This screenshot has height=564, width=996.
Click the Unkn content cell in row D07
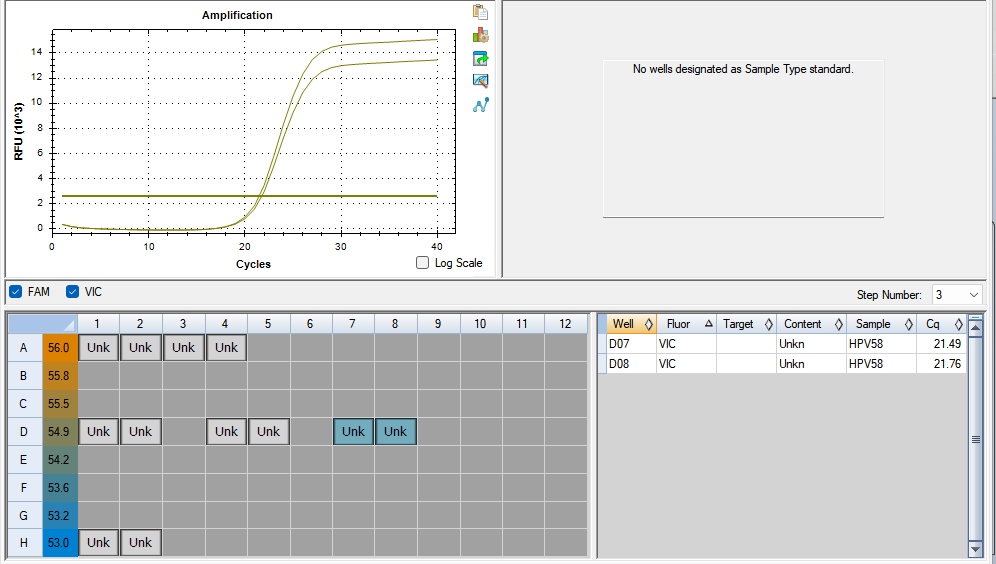(811, 344)
